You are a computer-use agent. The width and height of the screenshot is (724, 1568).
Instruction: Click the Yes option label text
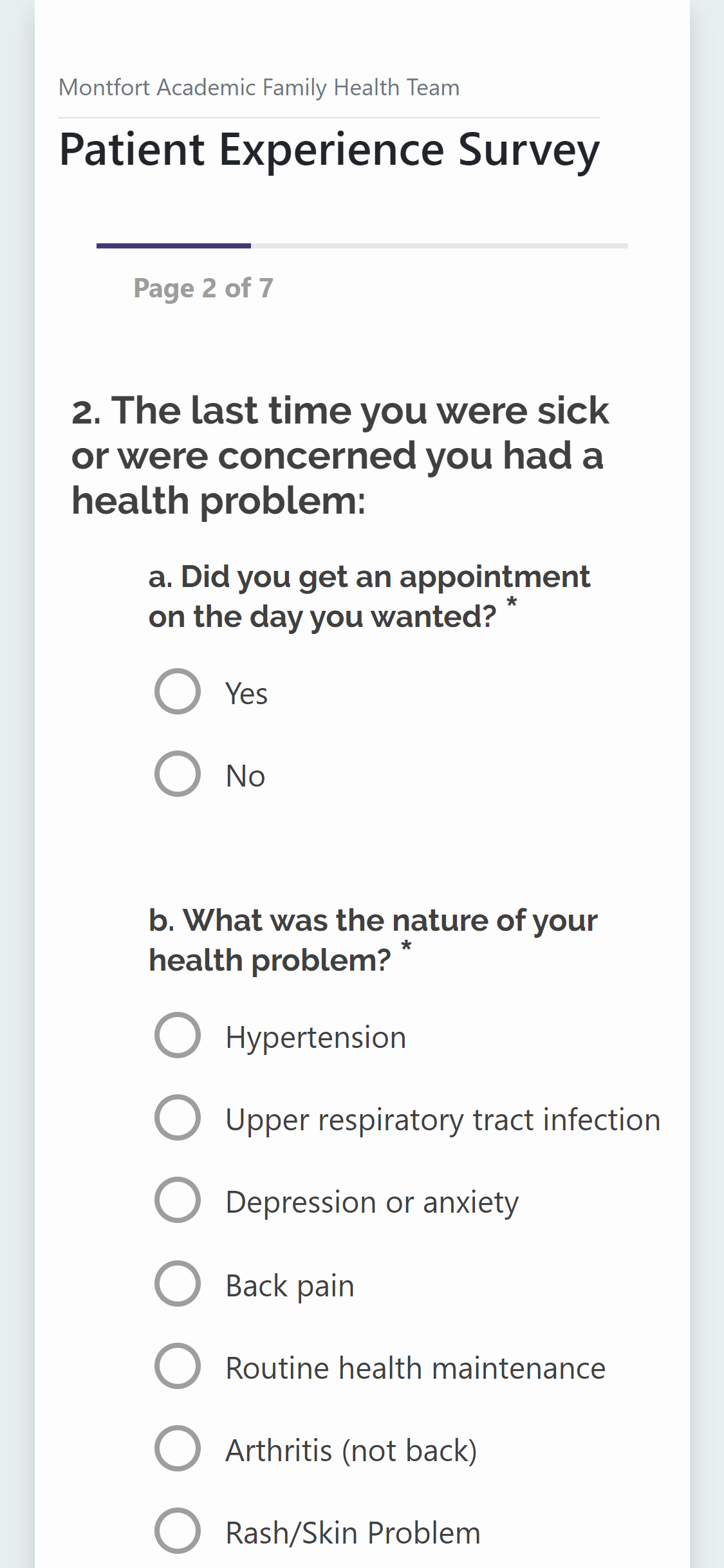tap(245, 693)
